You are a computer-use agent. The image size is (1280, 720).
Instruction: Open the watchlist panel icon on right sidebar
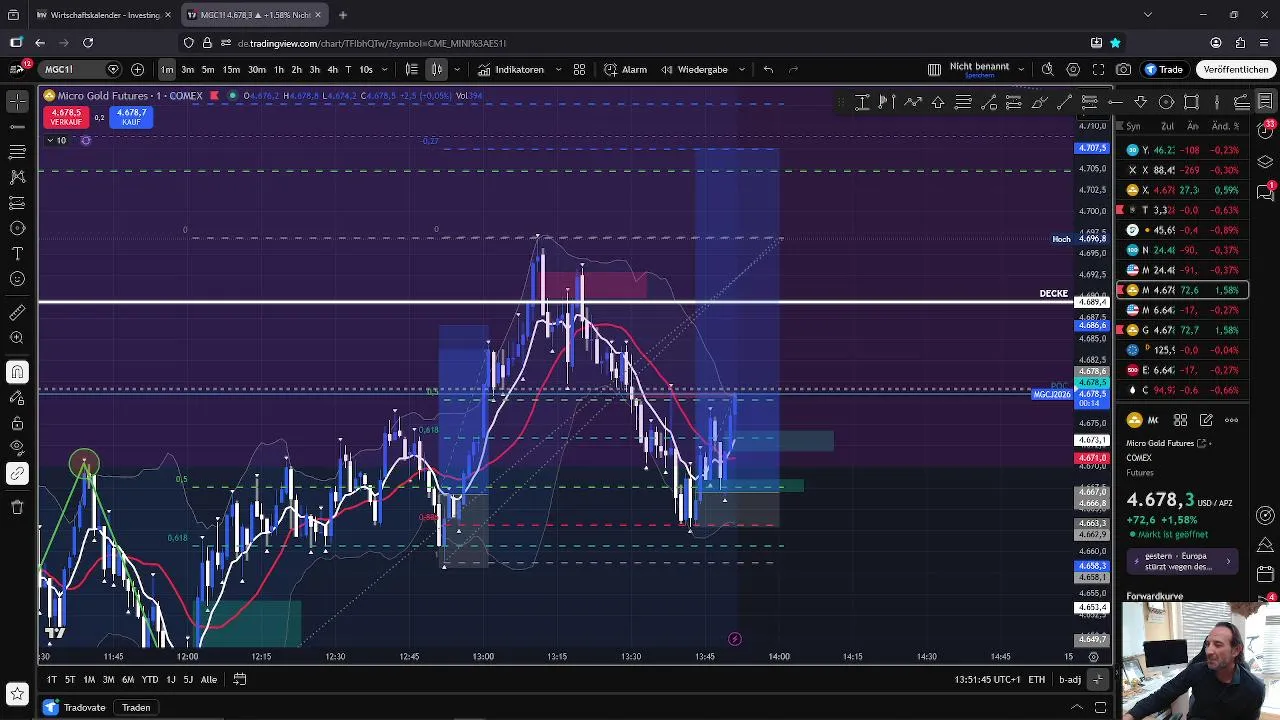(1265, 101)
